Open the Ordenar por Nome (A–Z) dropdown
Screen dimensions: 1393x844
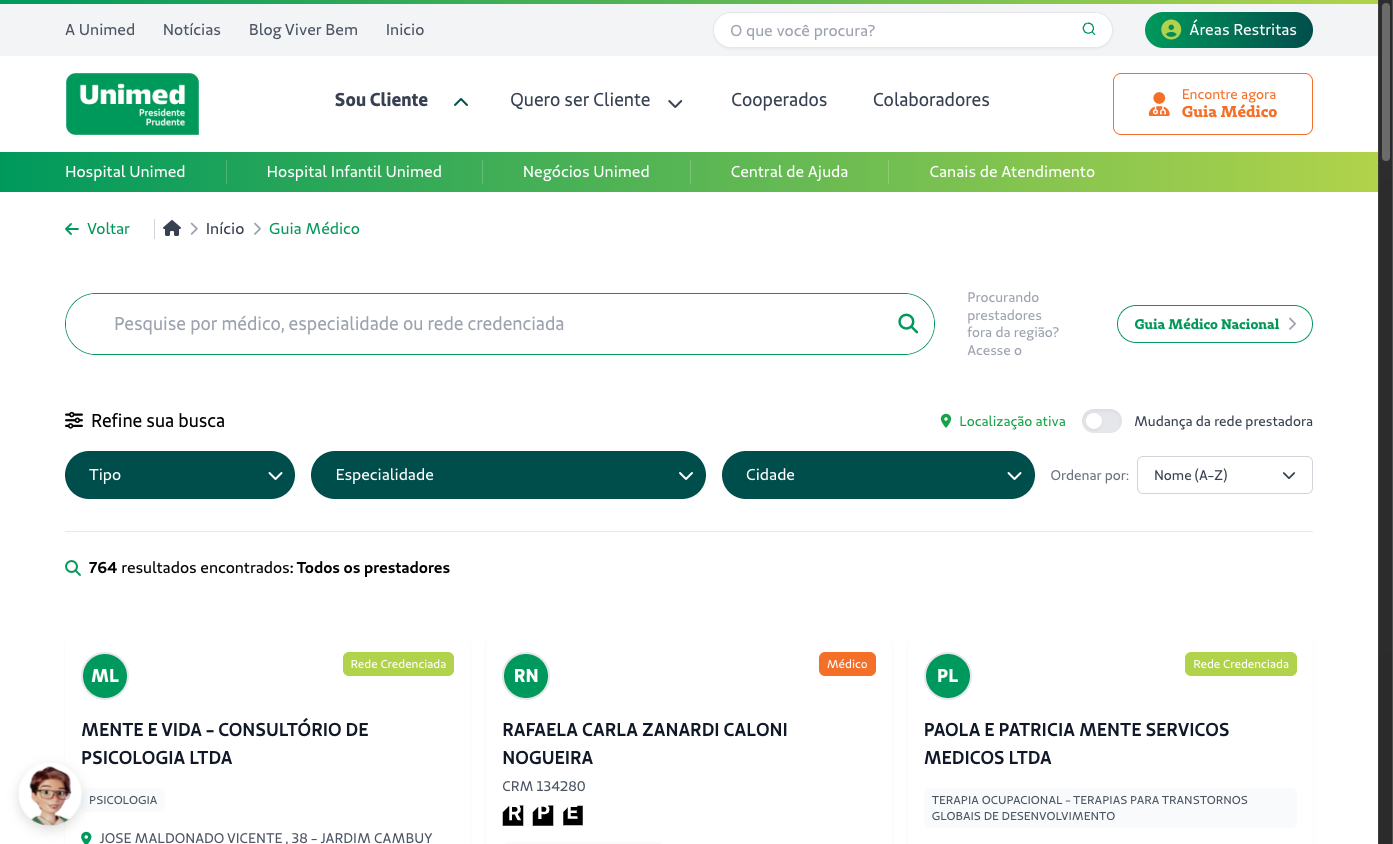click(x=1224, y=474)
